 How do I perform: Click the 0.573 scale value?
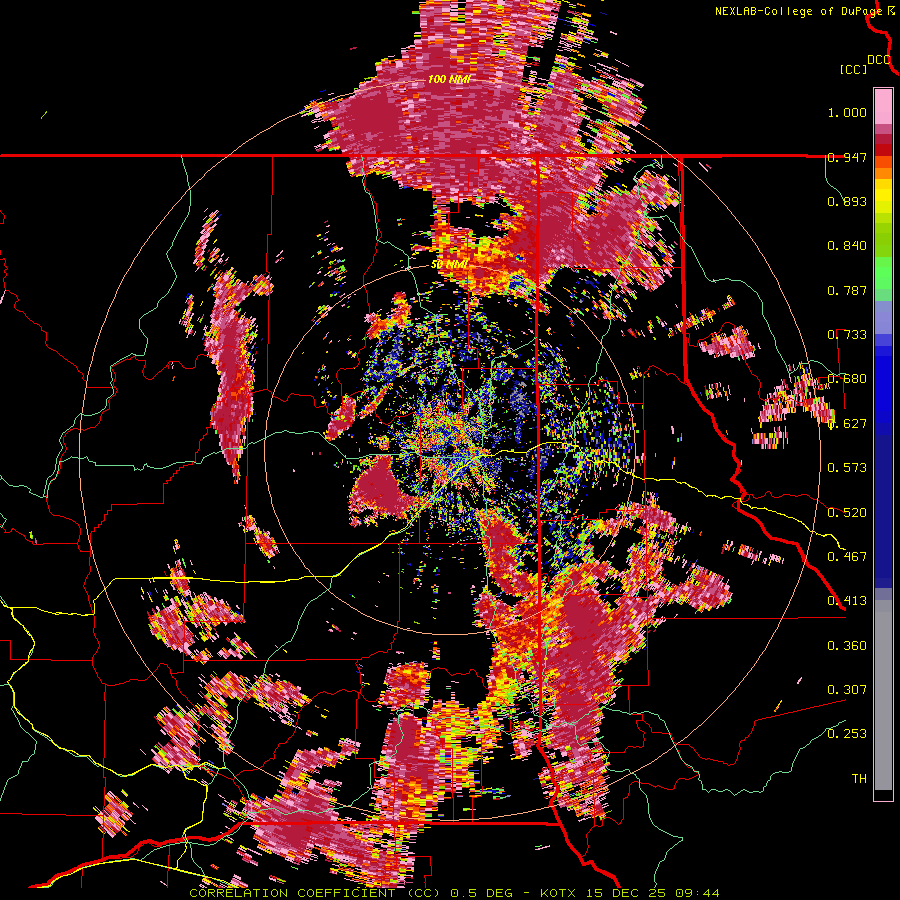[x=847, y=468]
